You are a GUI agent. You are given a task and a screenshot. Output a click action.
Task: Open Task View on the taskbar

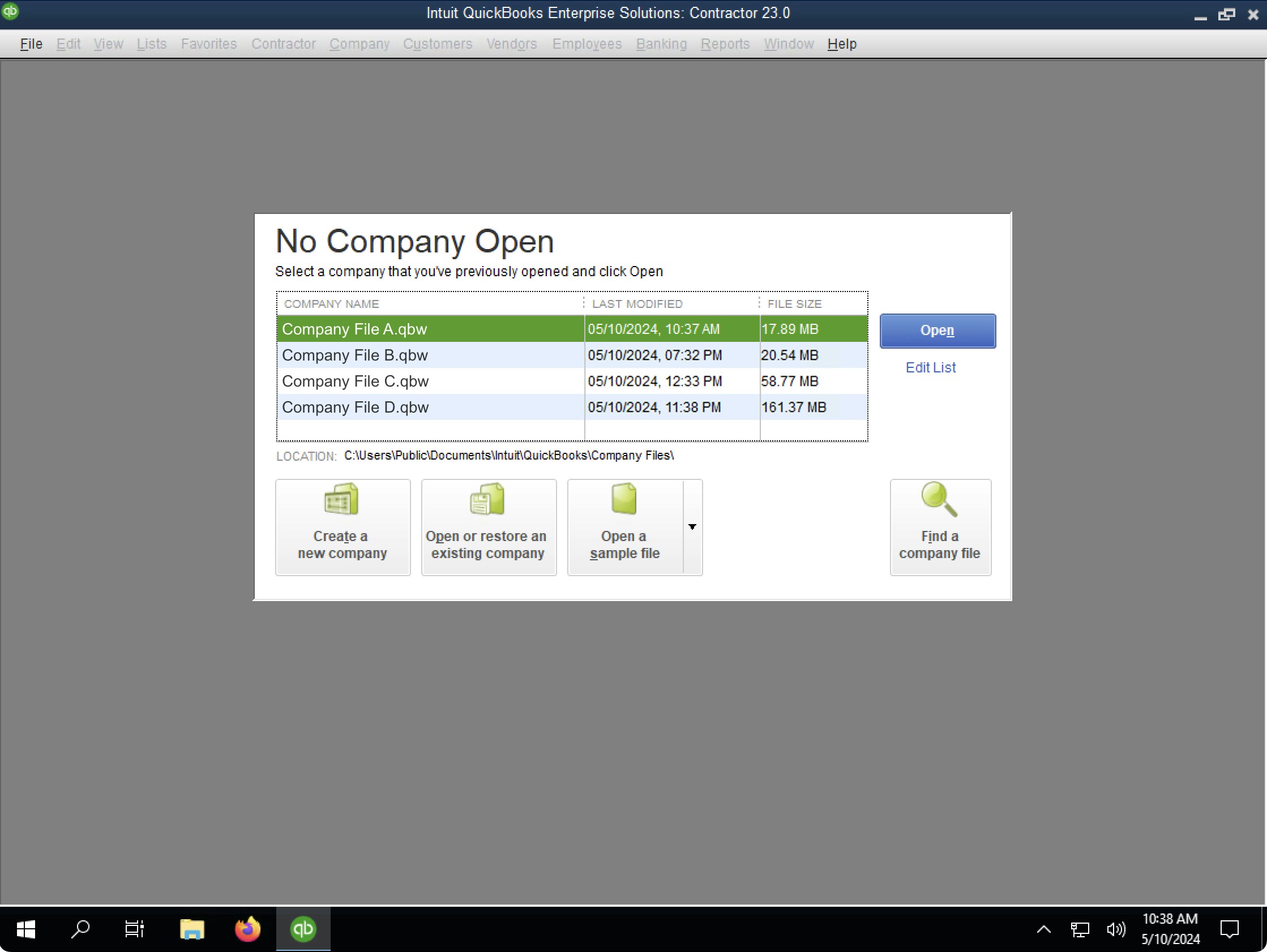[135, 929]
